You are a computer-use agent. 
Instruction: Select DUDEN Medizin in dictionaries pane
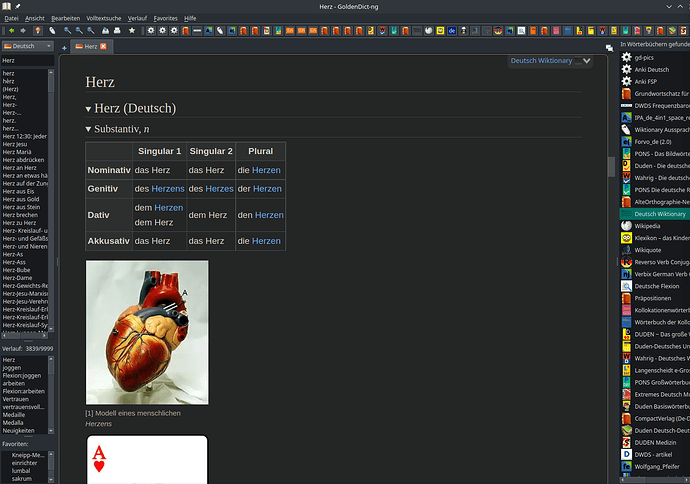point(655,442)
